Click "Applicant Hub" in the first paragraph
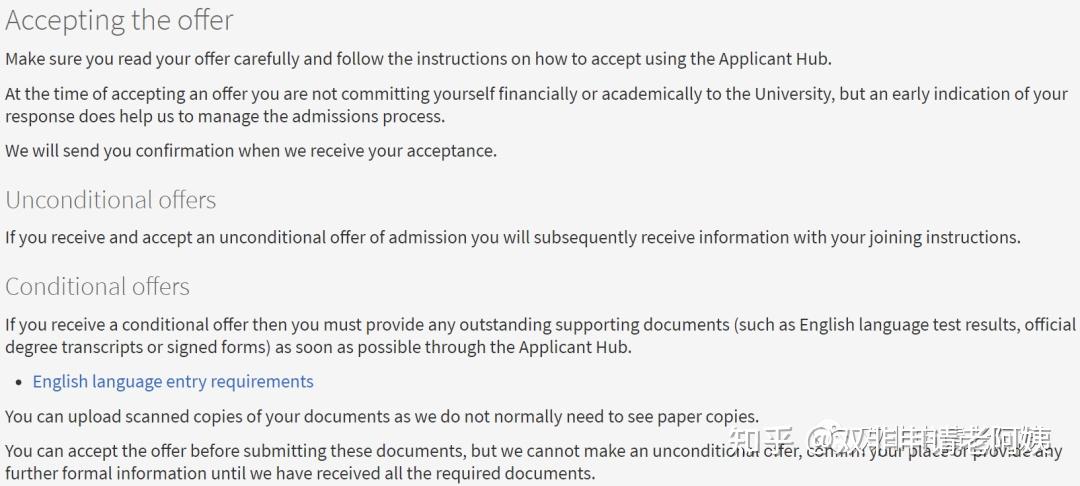Image resolution: width=1080 pixels, height=486 pixels. coord(773,58)
